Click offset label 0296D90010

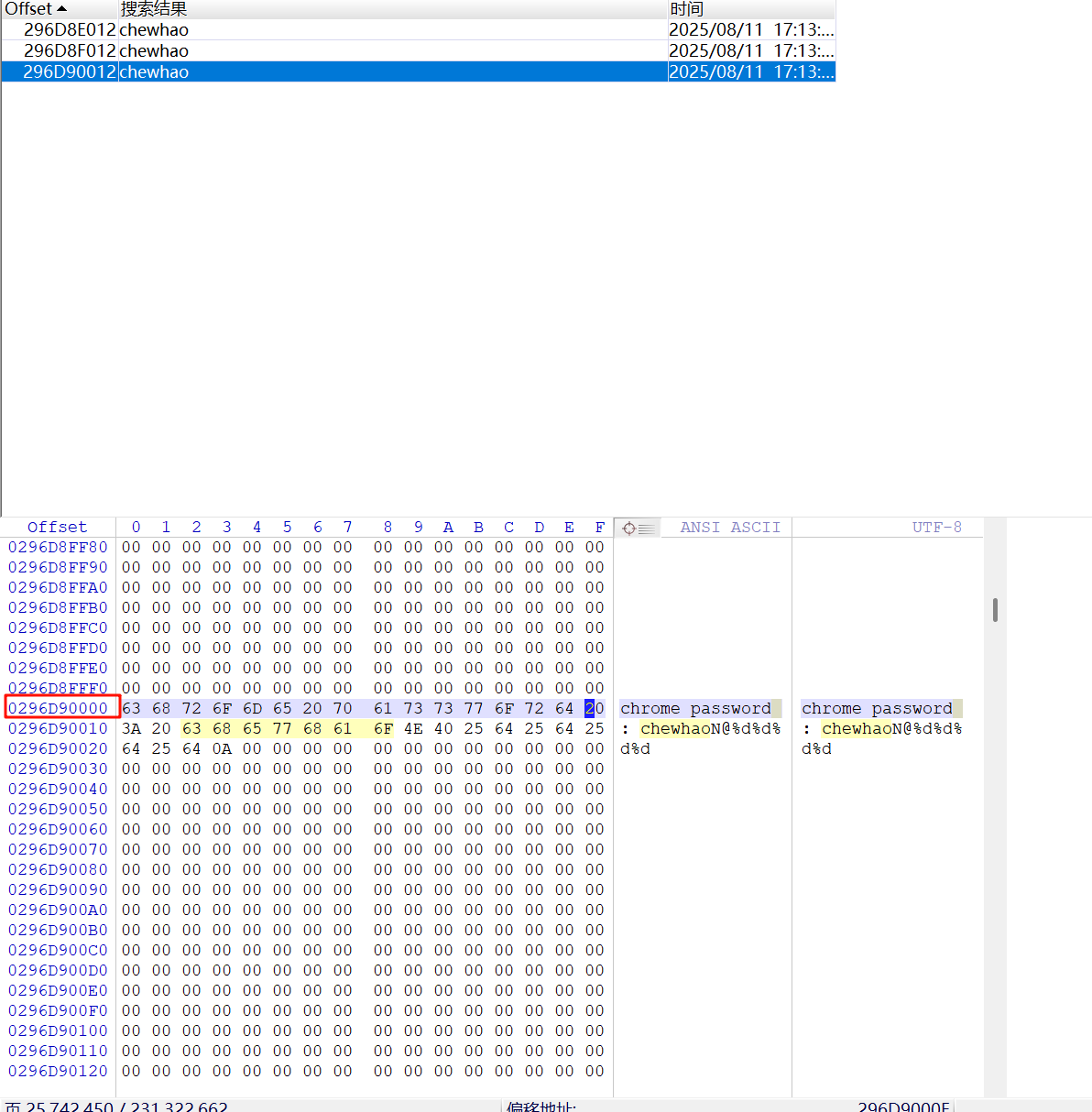tap(58, 728)
